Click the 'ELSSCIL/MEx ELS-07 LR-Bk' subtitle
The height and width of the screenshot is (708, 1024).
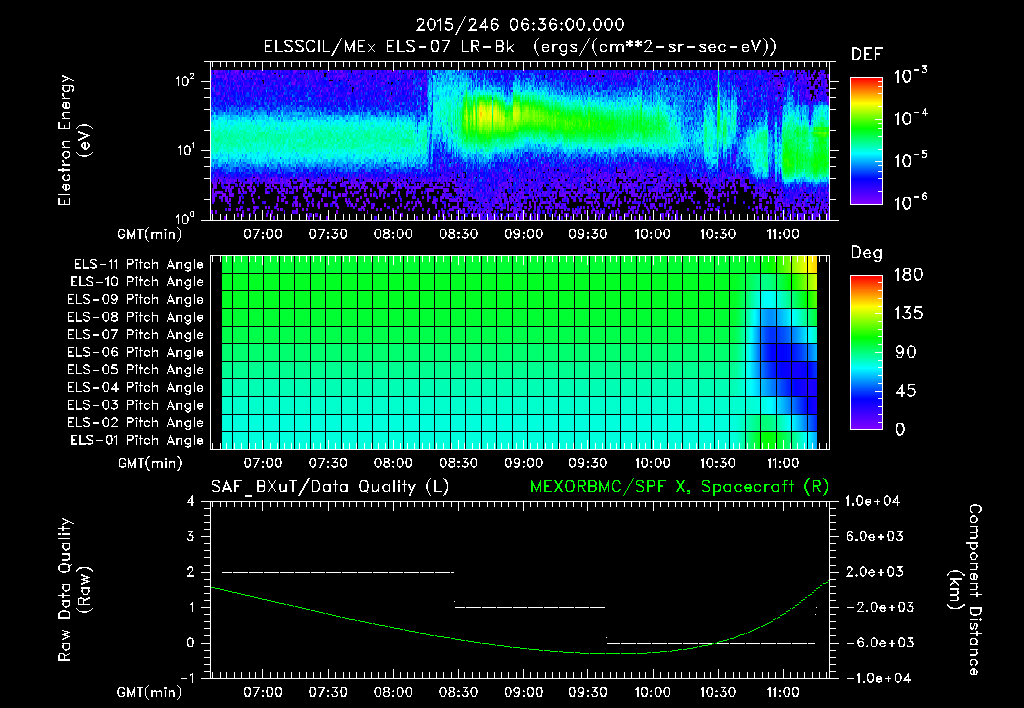pyautogui.click(x=389, y=46)
